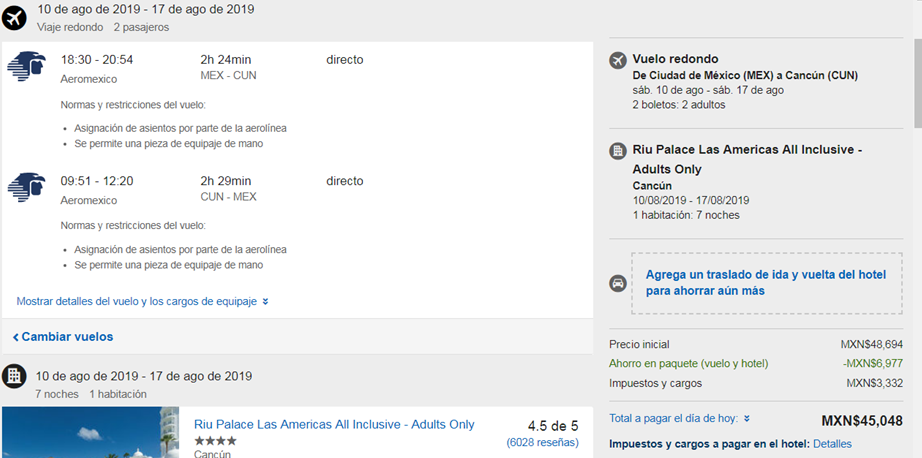Click the page vertical scrollbar

(x=916, y=80)
